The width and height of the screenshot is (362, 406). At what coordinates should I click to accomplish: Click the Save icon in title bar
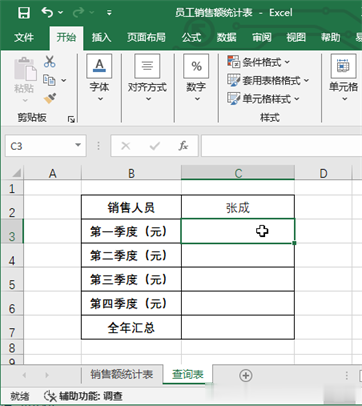click(24, 13)
